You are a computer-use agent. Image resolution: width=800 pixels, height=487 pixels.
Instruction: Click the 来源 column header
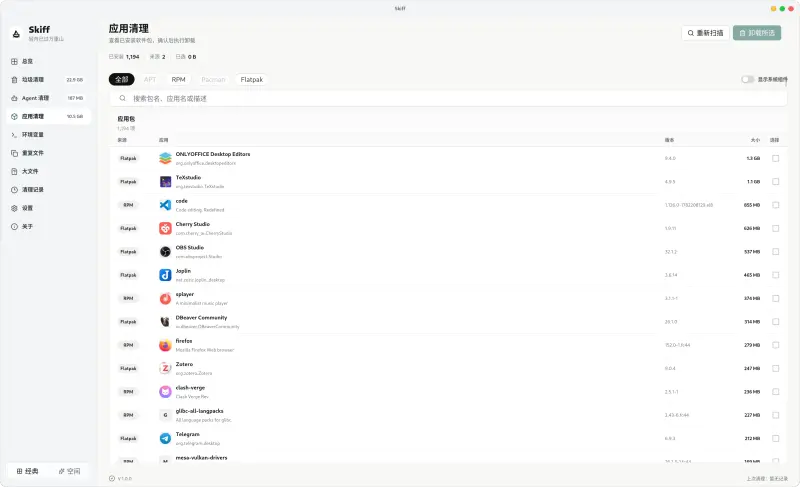(x=122, y=140)
